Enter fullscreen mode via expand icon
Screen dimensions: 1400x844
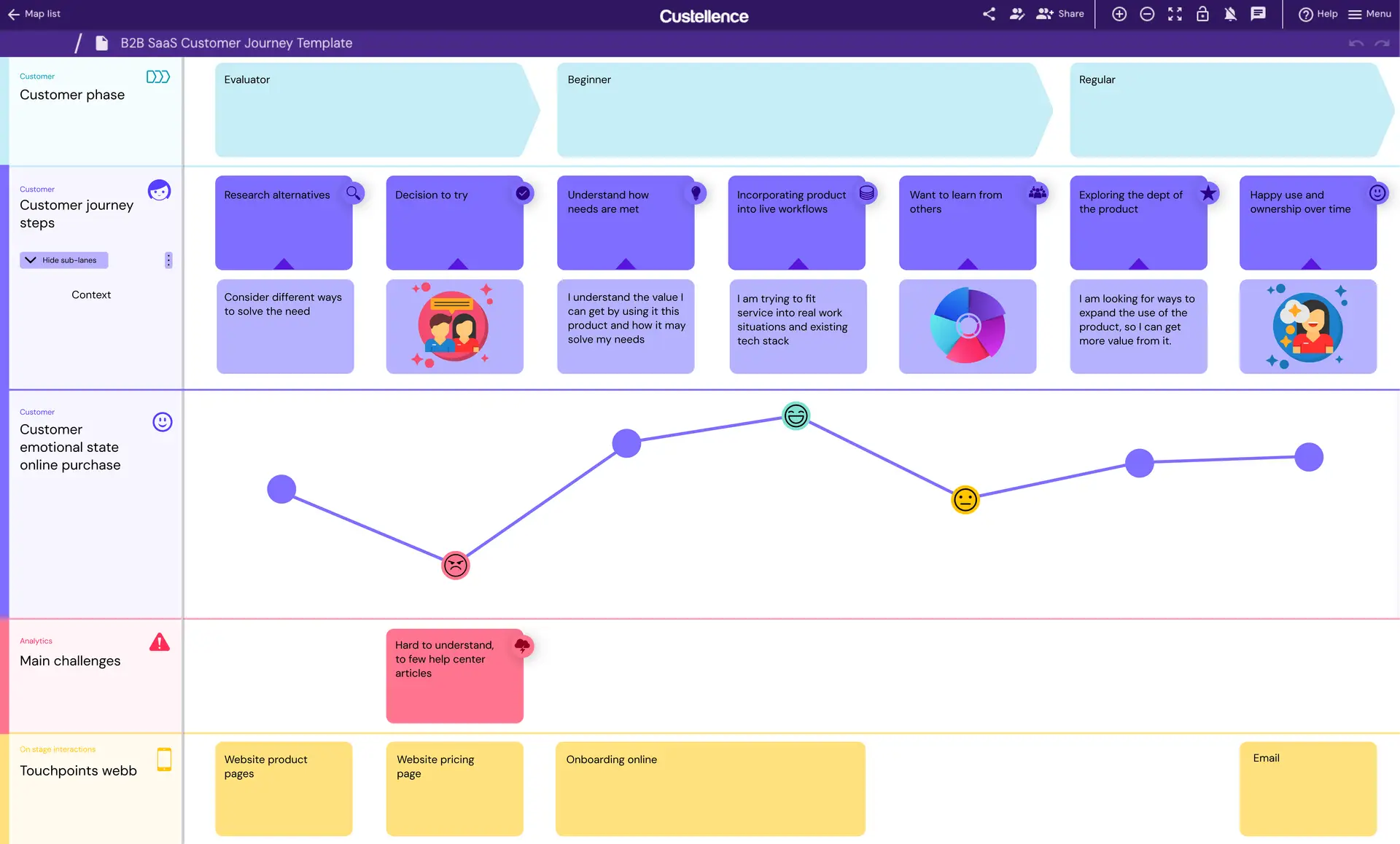click(x=1175, y=14)
